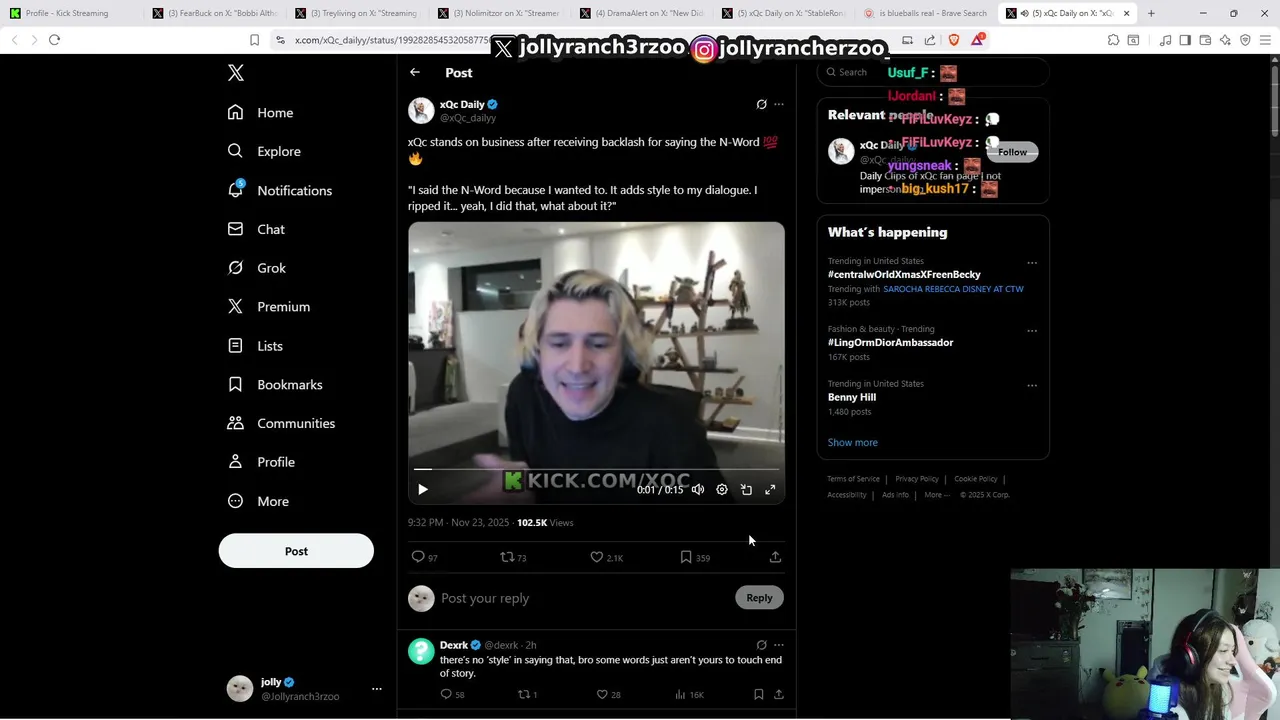This screenshot has height=720, width=1280.
Task: Open Grok in sidebar
Action: click(257, 268)
